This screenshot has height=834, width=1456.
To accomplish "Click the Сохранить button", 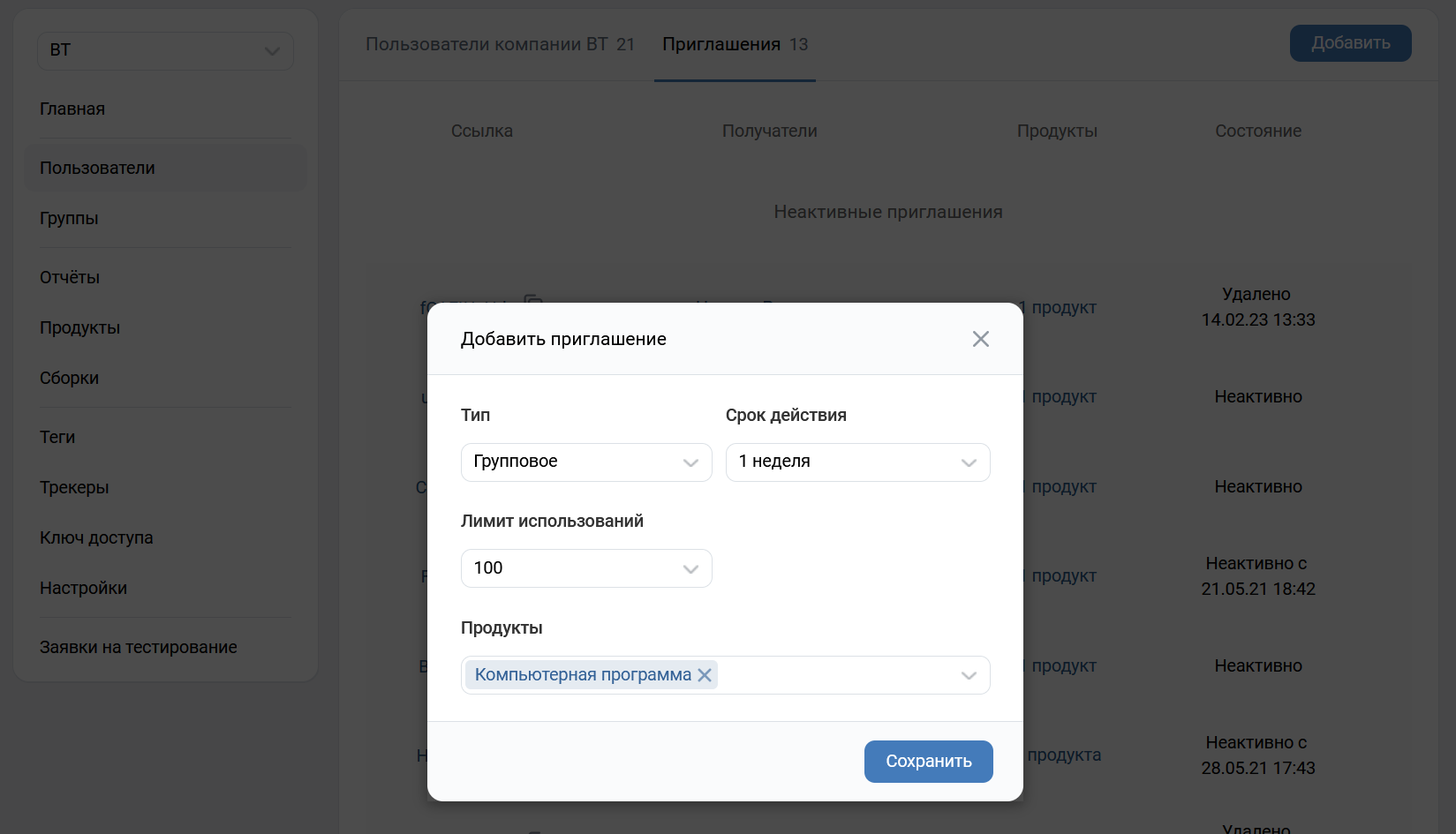I will point(928,761).
